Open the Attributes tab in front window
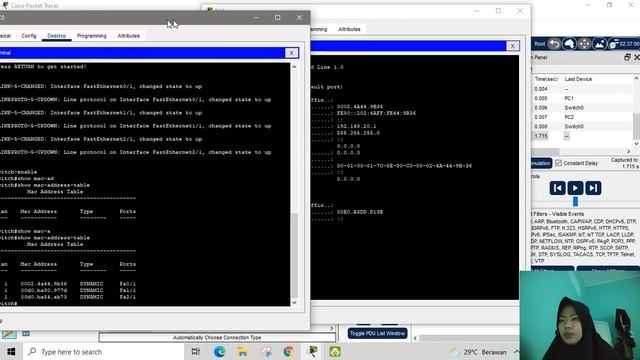The width and height of the screenshot is (640, 360). click(129, 36)
